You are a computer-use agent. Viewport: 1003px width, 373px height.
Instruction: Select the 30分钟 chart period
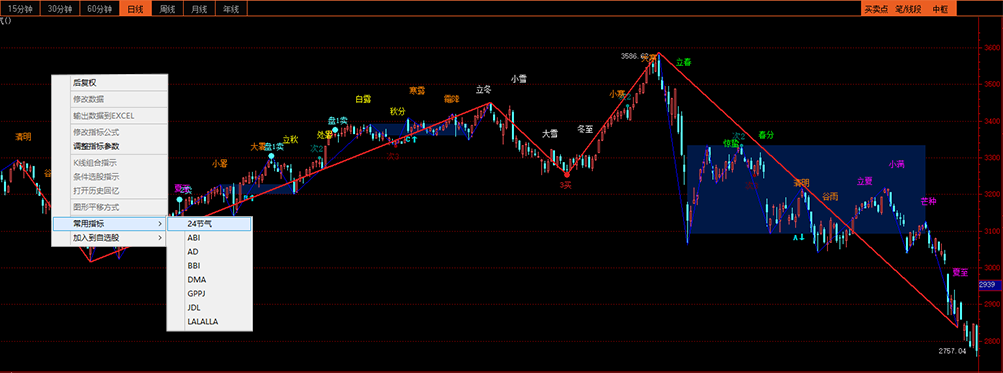[x=59, y=8]
